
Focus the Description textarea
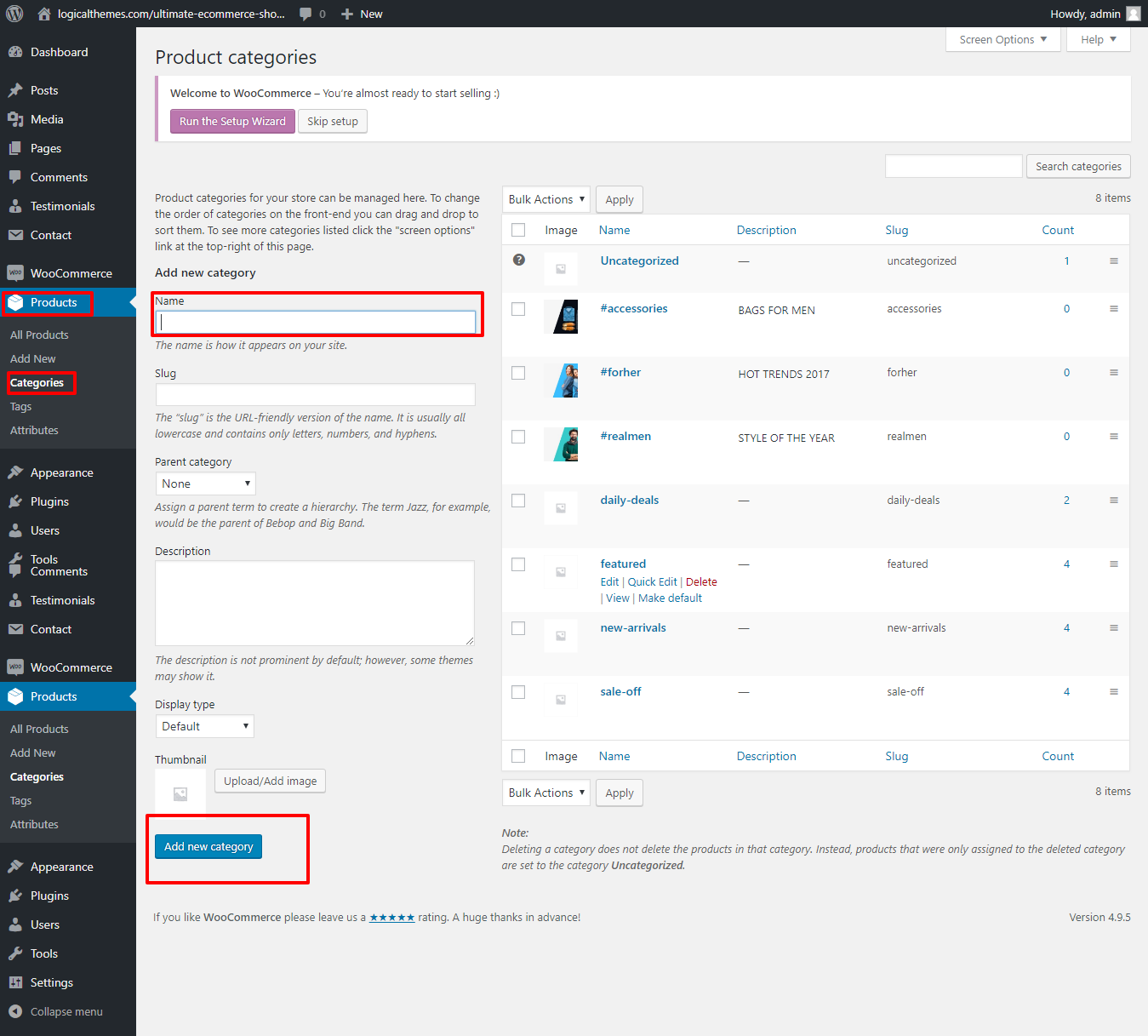click(x=315, y=603)
